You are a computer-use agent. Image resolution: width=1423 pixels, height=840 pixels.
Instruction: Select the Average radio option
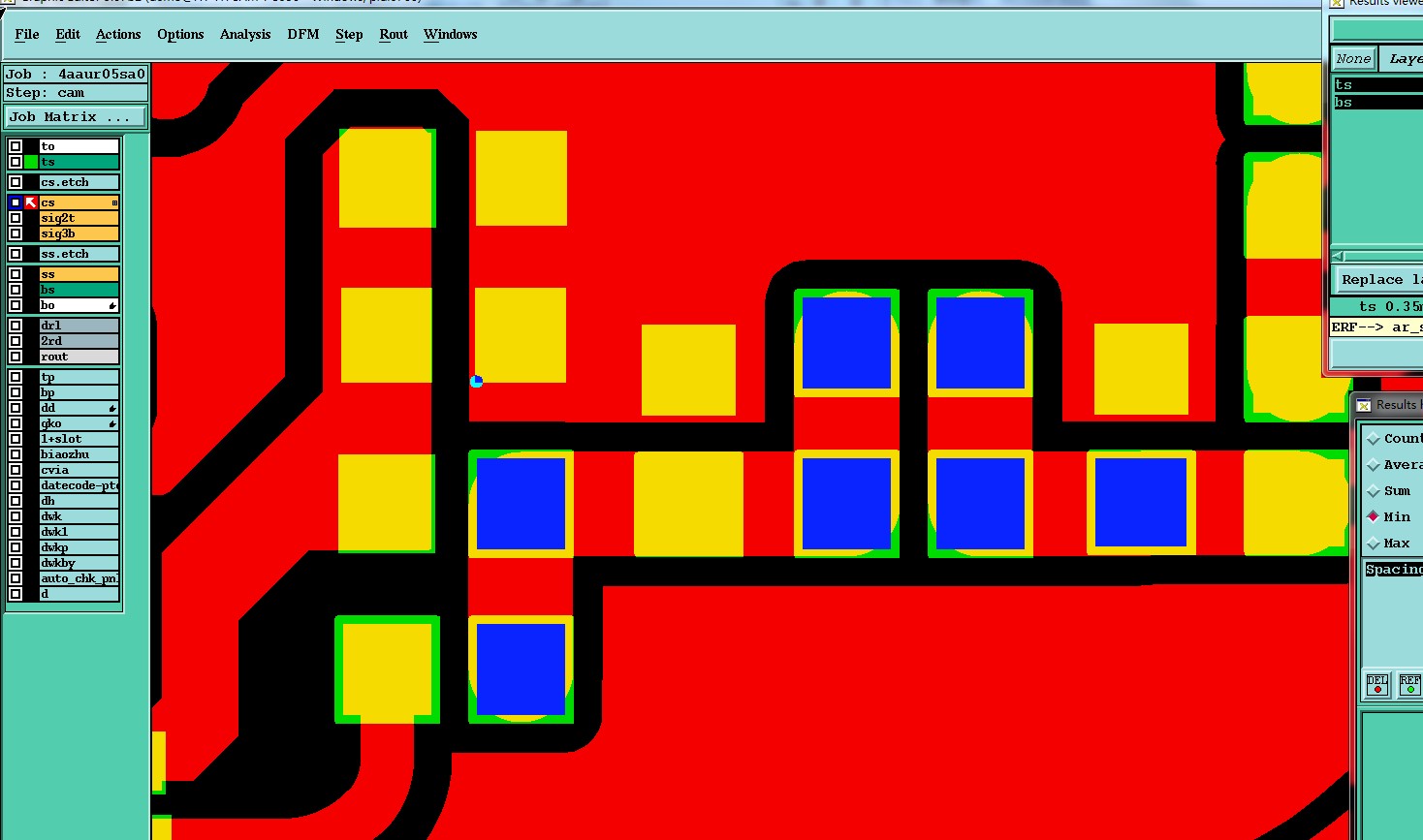[1374, 465]
